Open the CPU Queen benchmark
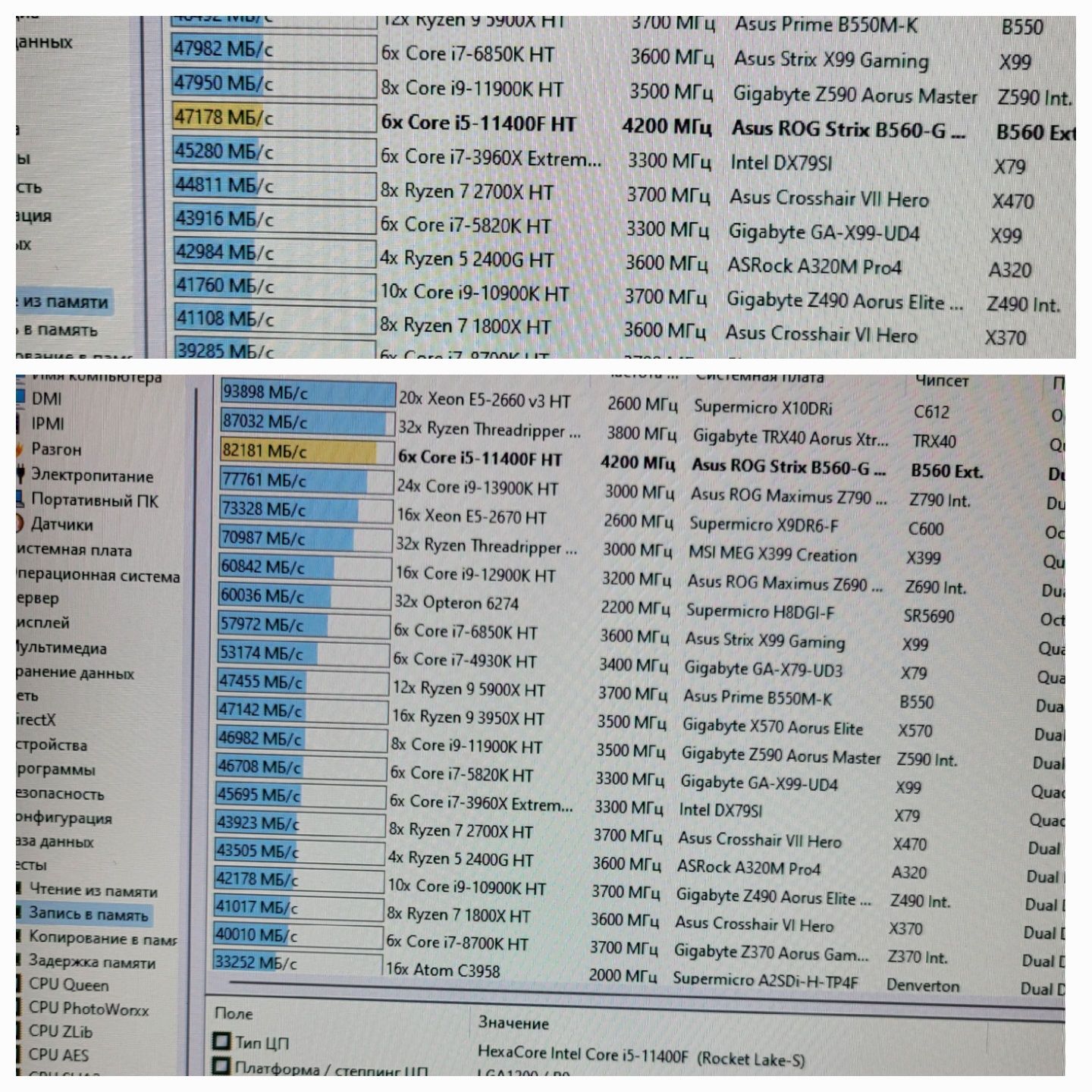 (x=68, y=985)
